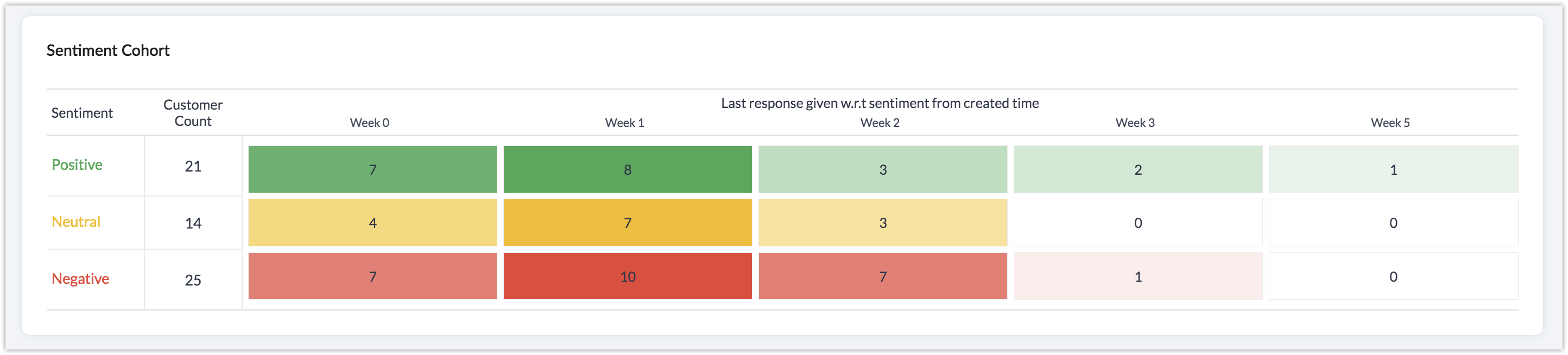Image resolution: width=1568 pixels, height=355 pixels.
Task: Click the Negative Week 5 empty cell
Action: (1393, 276)
